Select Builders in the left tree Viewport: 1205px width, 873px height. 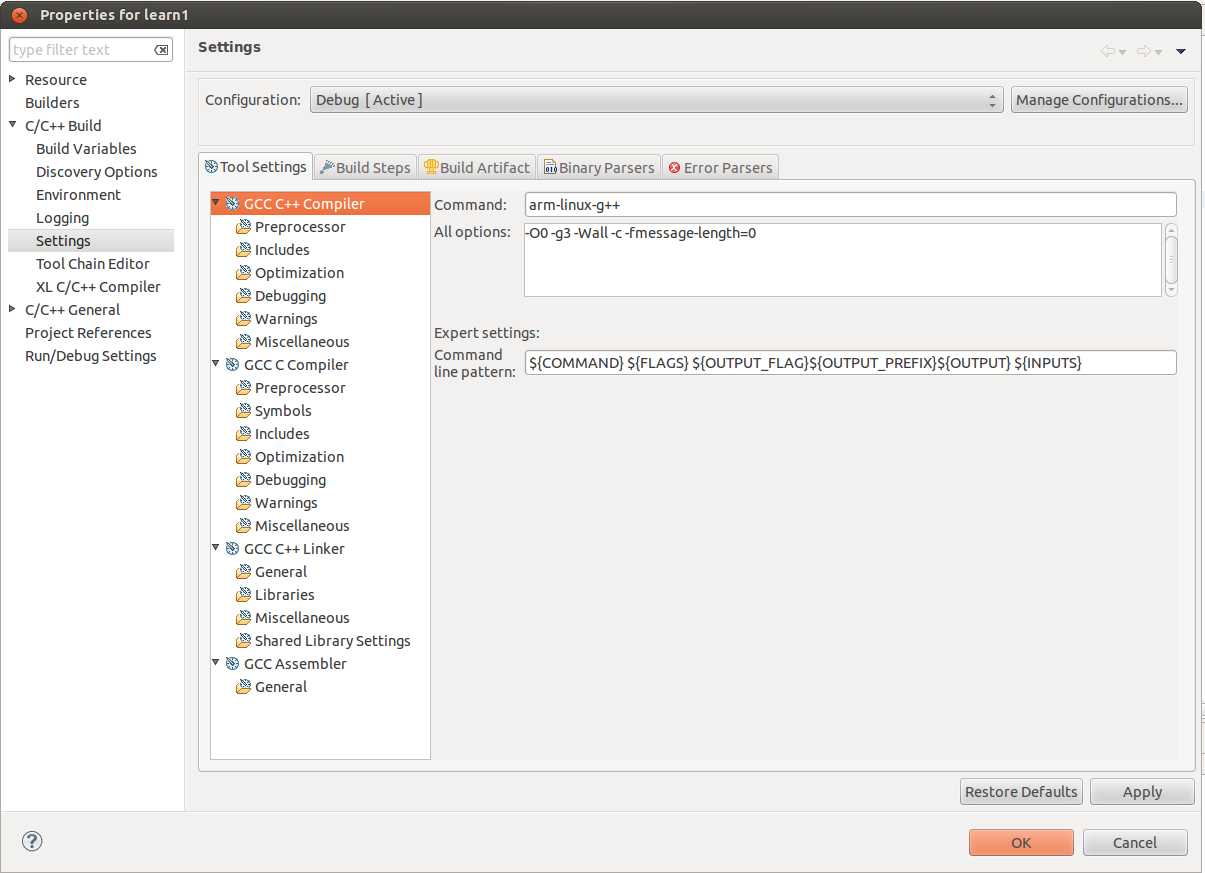click(52, 103)
